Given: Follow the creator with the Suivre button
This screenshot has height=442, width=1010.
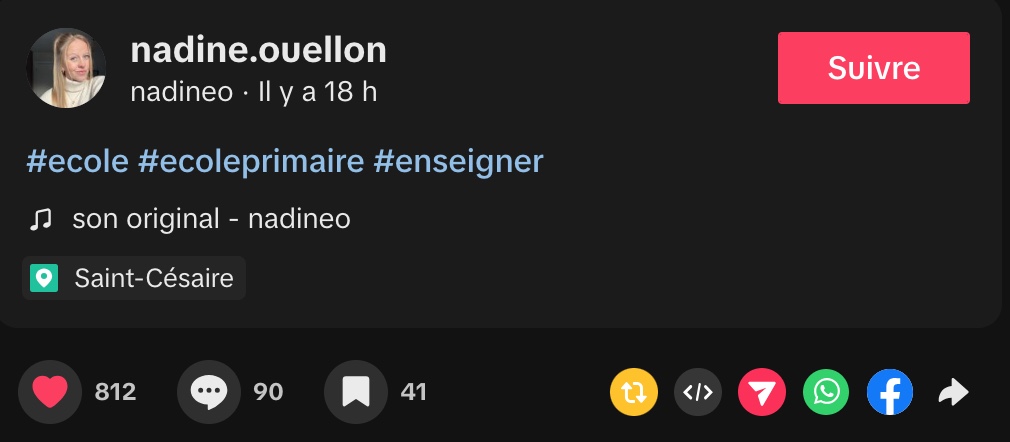Looking at the screenshot, I should 873,68.
